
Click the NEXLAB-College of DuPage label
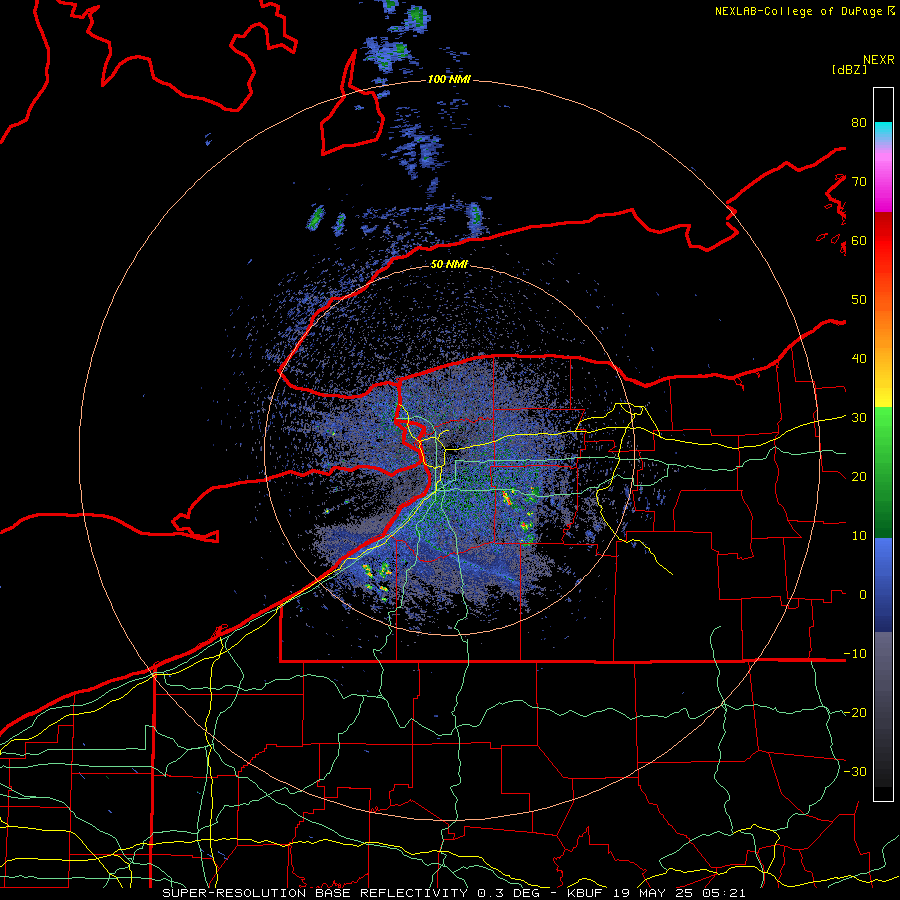[x=798, y=11]
